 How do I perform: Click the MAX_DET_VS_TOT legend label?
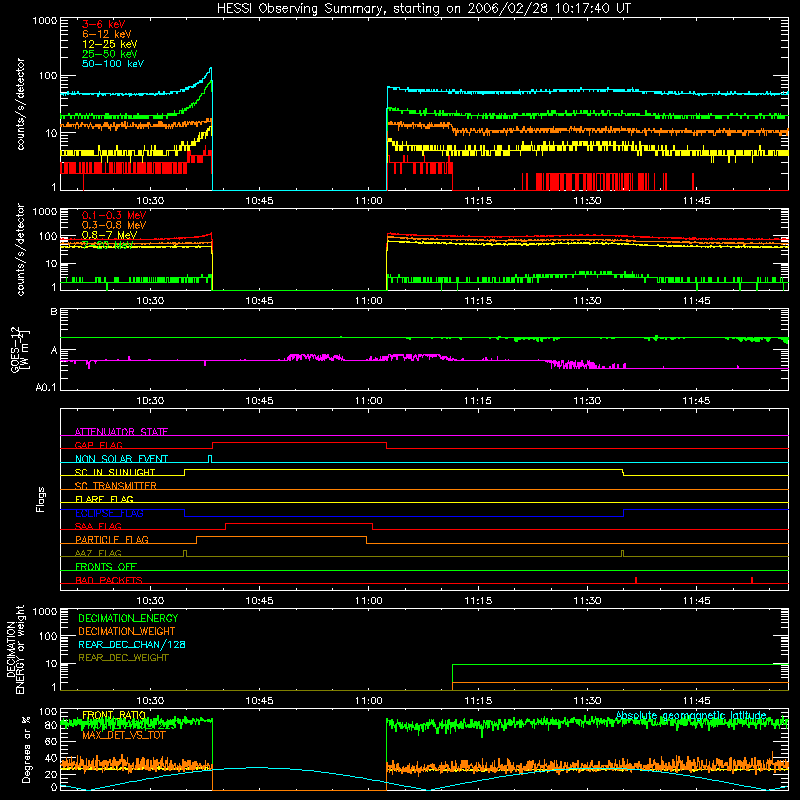124,735
